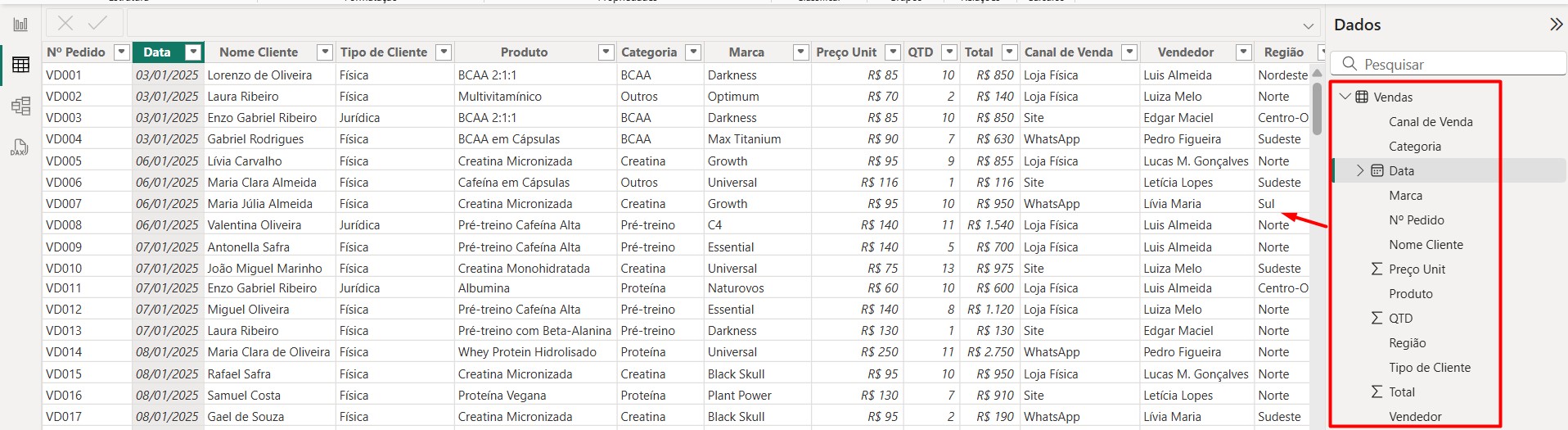Viewport: 1568px width, 430px height.
Task: Click the Tipo de Cliente column header
Action: point(384,52)
